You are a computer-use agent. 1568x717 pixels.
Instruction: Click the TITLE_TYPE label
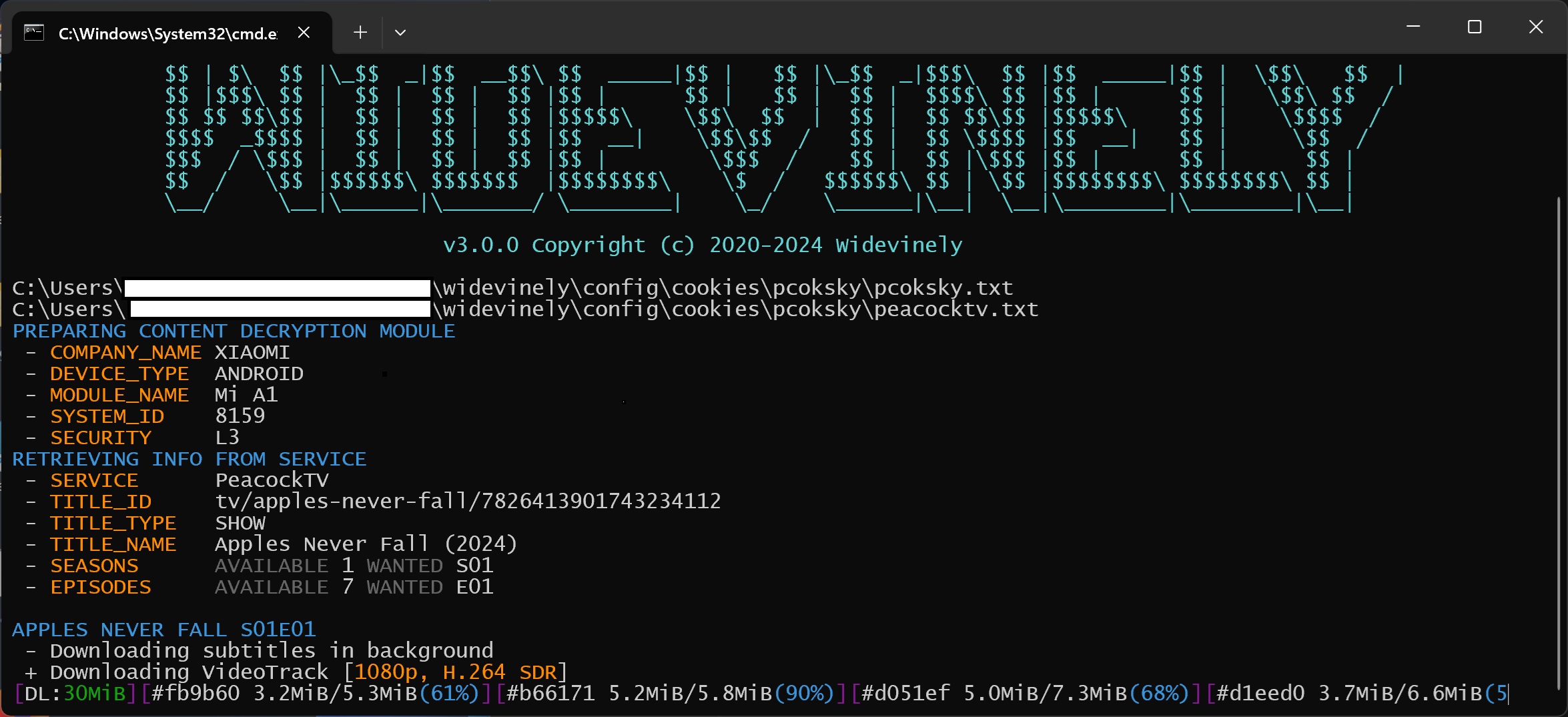113,523
